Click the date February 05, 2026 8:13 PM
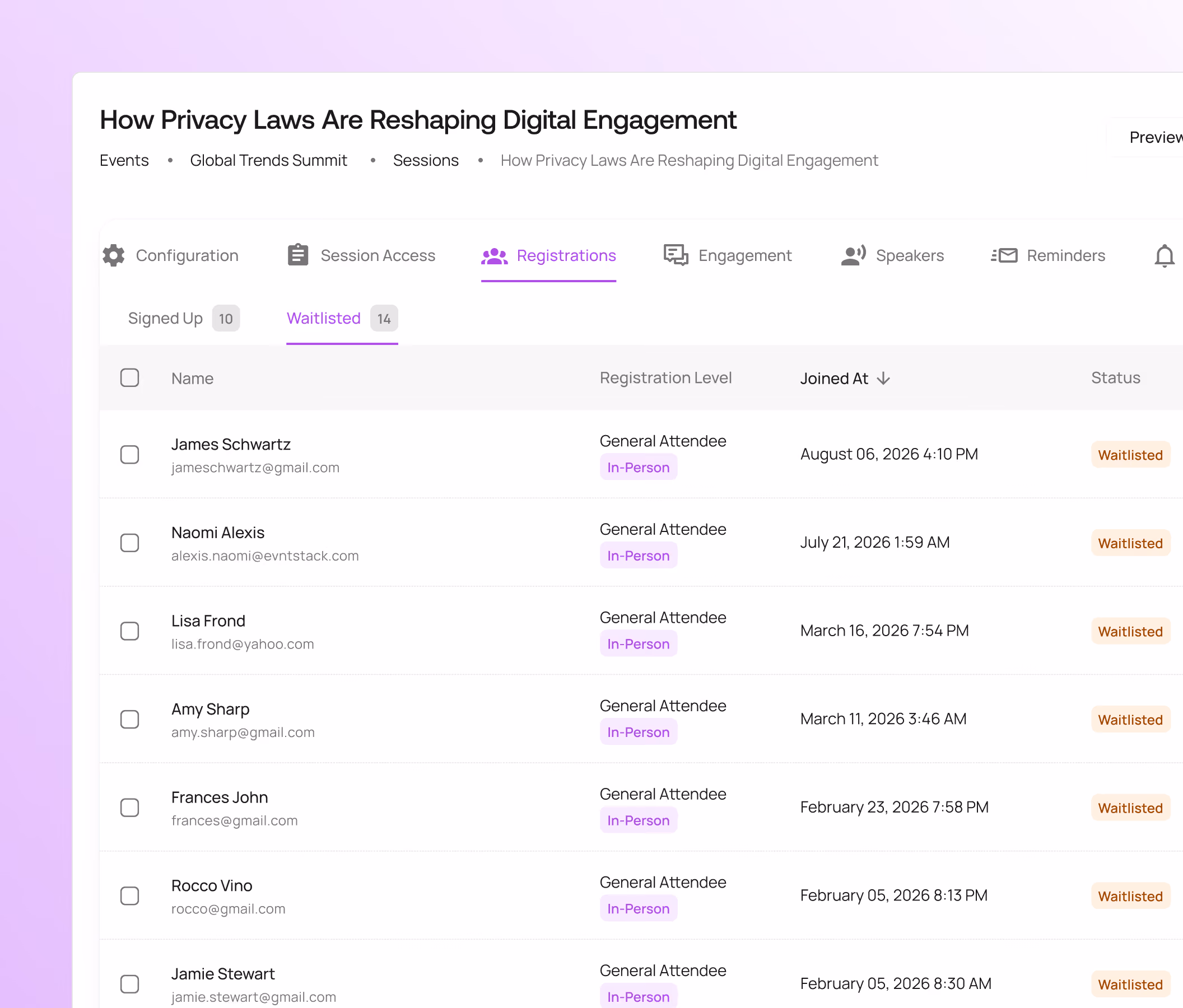Image resolution: width=1183 pixels, height=1008 pixels. pyautogui.click(x=893, y=895)
